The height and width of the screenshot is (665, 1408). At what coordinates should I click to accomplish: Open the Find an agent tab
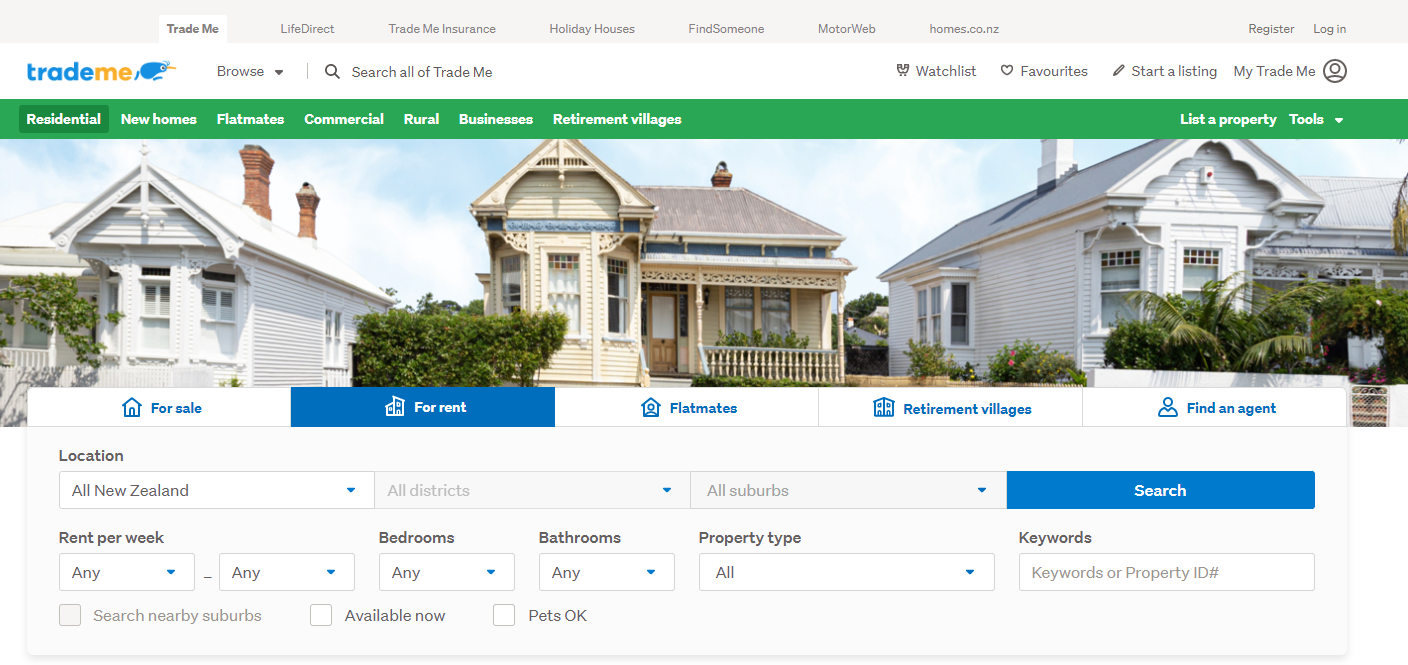pos(1215,407)
